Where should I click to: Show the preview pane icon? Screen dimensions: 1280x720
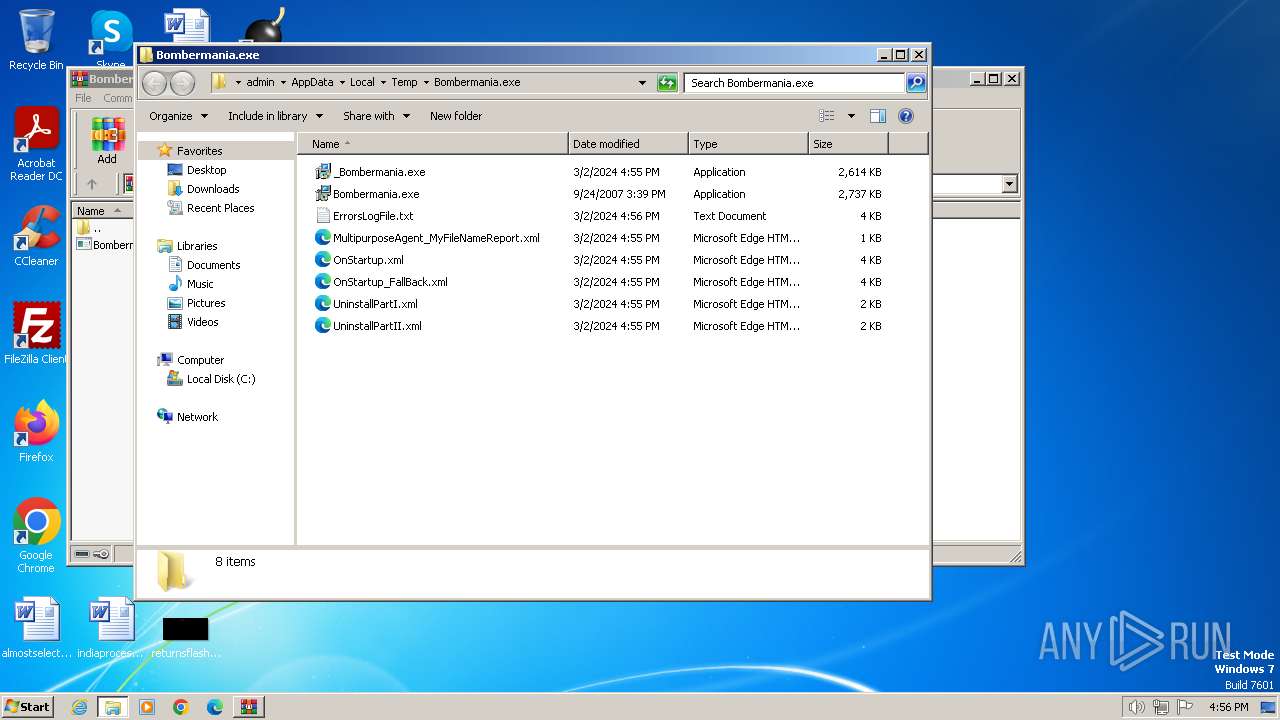coord(877,116)
